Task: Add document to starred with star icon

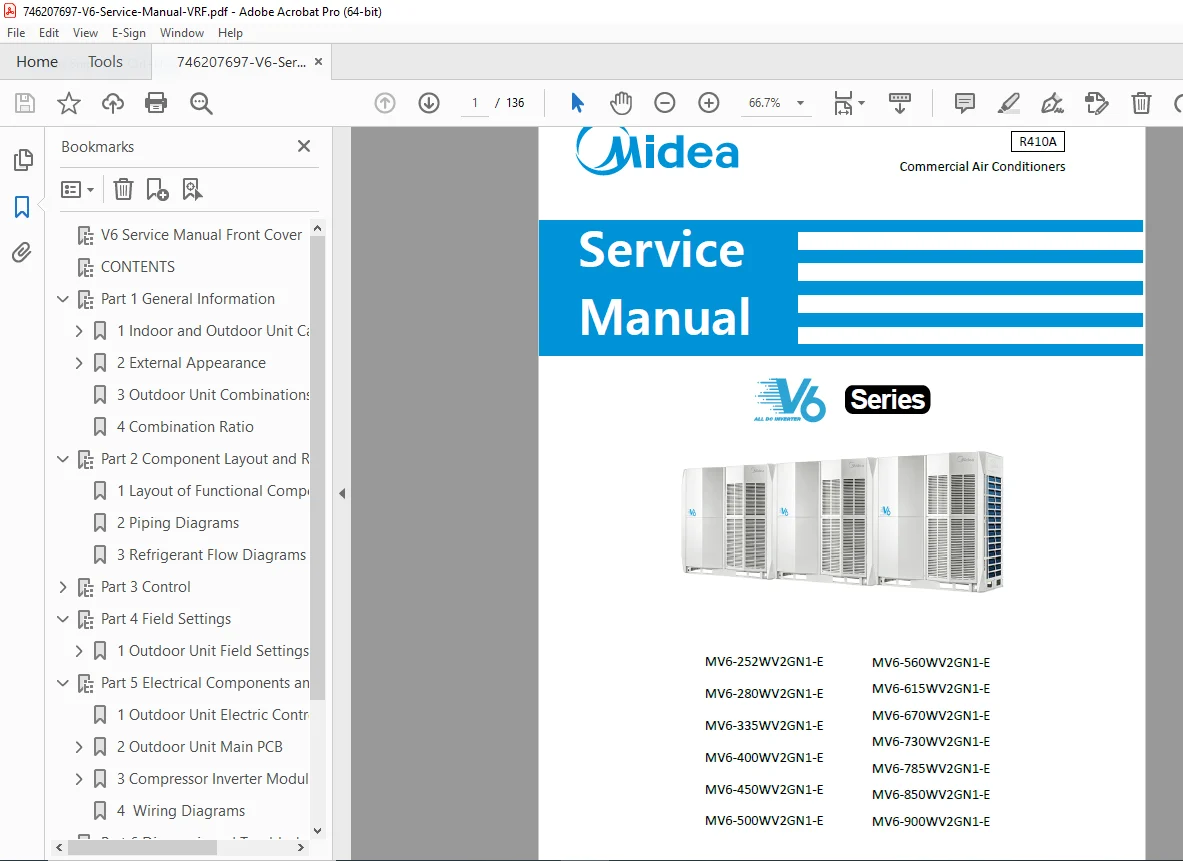Action: point(69,103)
